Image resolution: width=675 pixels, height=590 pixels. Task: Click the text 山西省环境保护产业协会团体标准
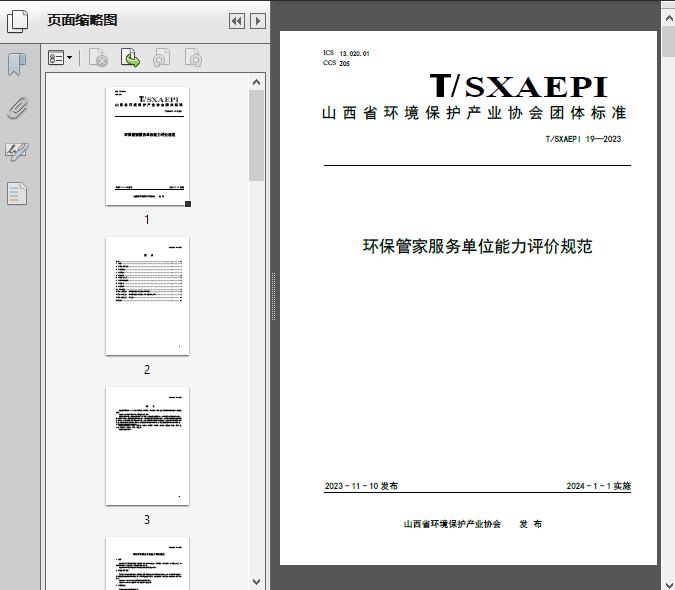474,113
